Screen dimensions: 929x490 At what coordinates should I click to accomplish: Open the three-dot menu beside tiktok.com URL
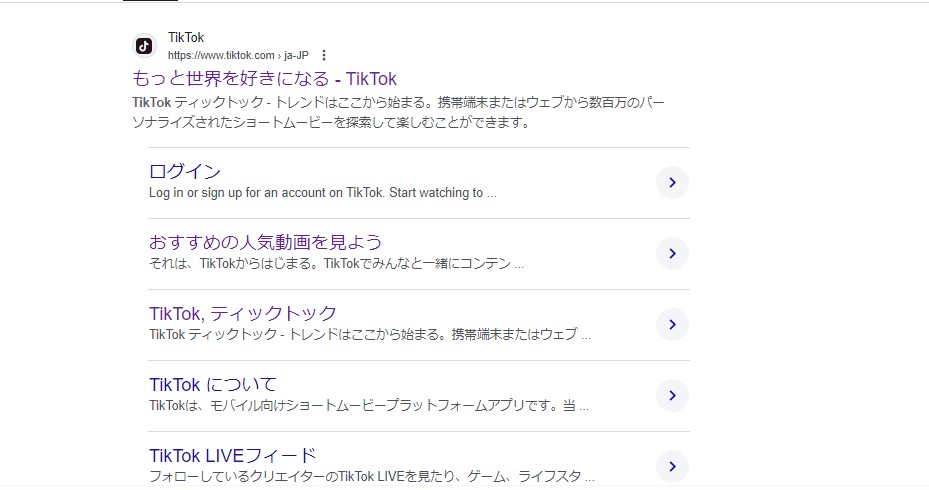point(323,55)
